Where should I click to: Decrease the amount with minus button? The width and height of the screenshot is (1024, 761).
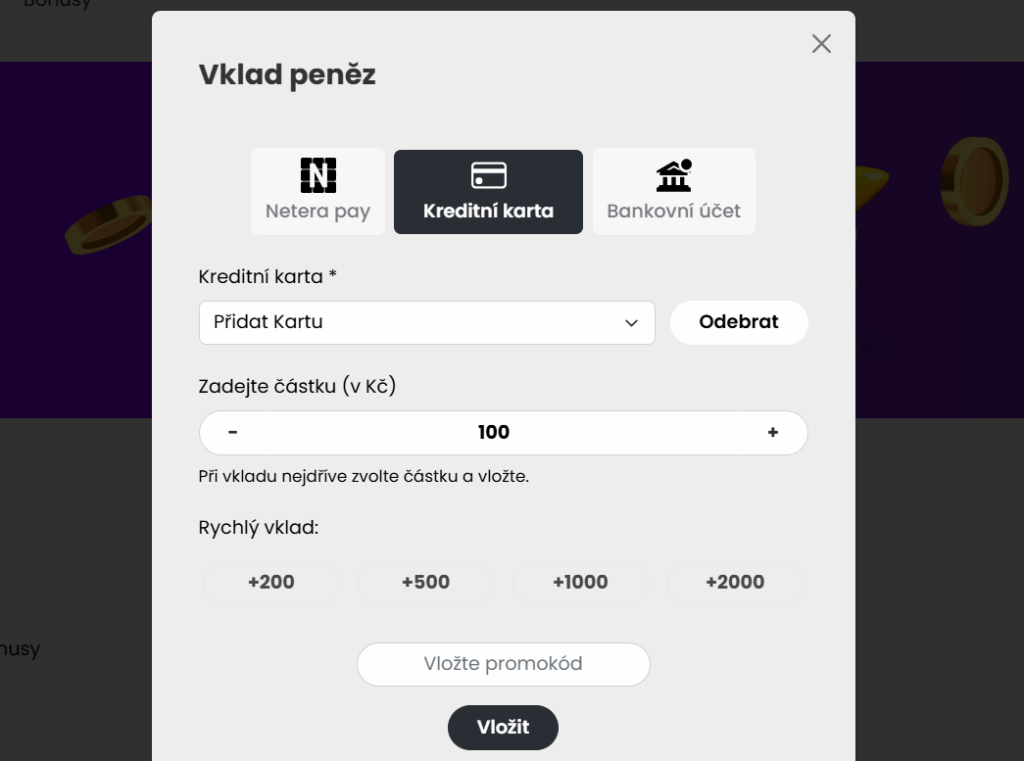(233, 432)
